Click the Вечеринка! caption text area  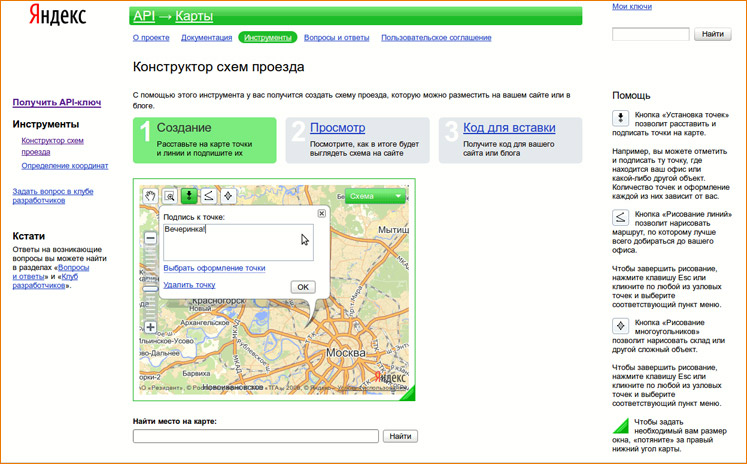tap(238, 242)
